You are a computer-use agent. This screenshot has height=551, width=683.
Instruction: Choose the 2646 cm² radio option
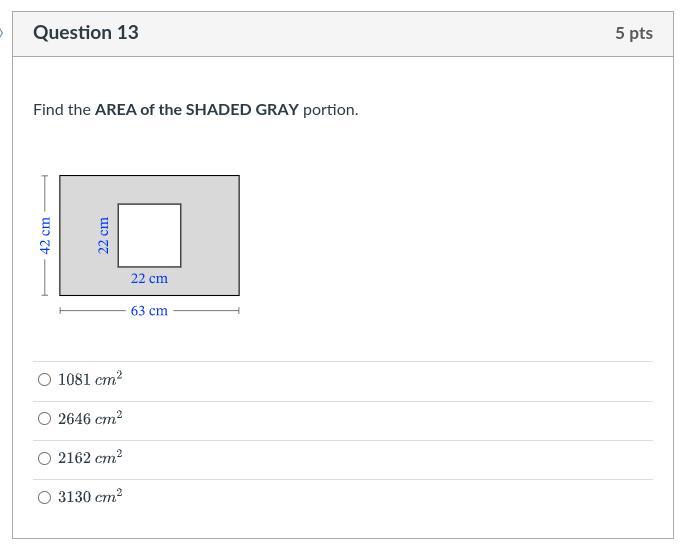44,419
